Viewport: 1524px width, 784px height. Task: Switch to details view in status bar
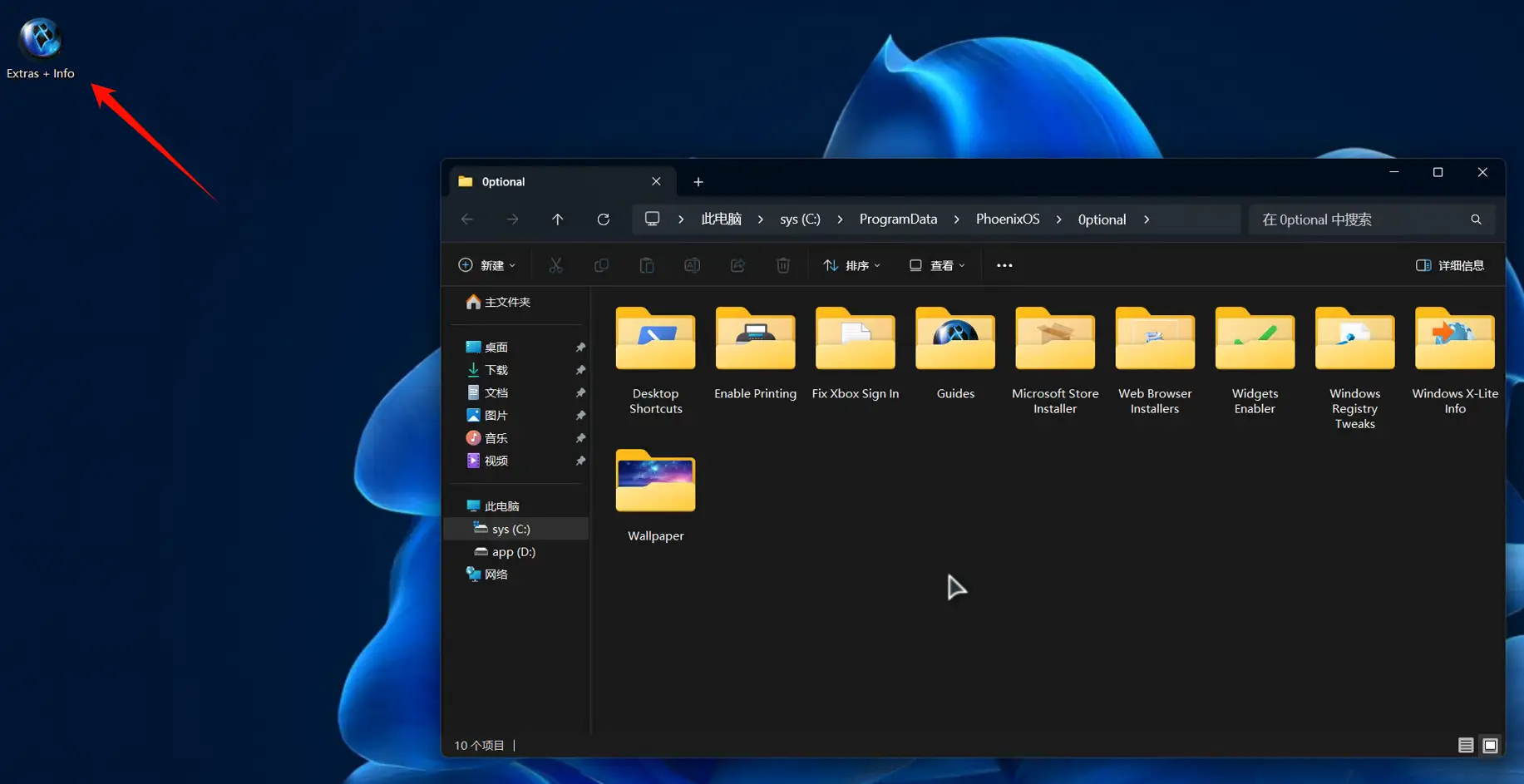[1466, 745]
